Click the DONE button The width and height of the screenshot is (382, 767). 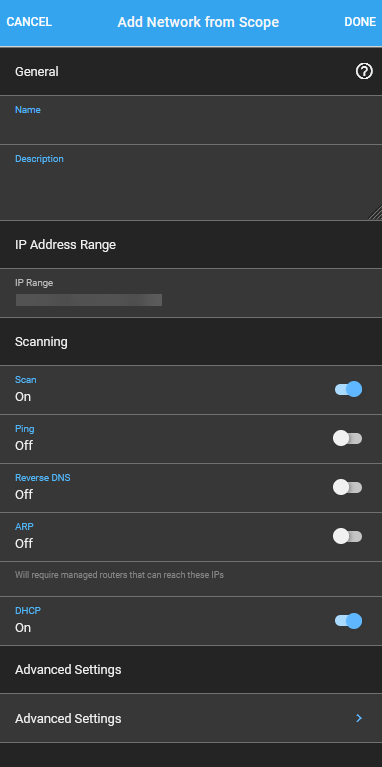[x=360, y=22]
